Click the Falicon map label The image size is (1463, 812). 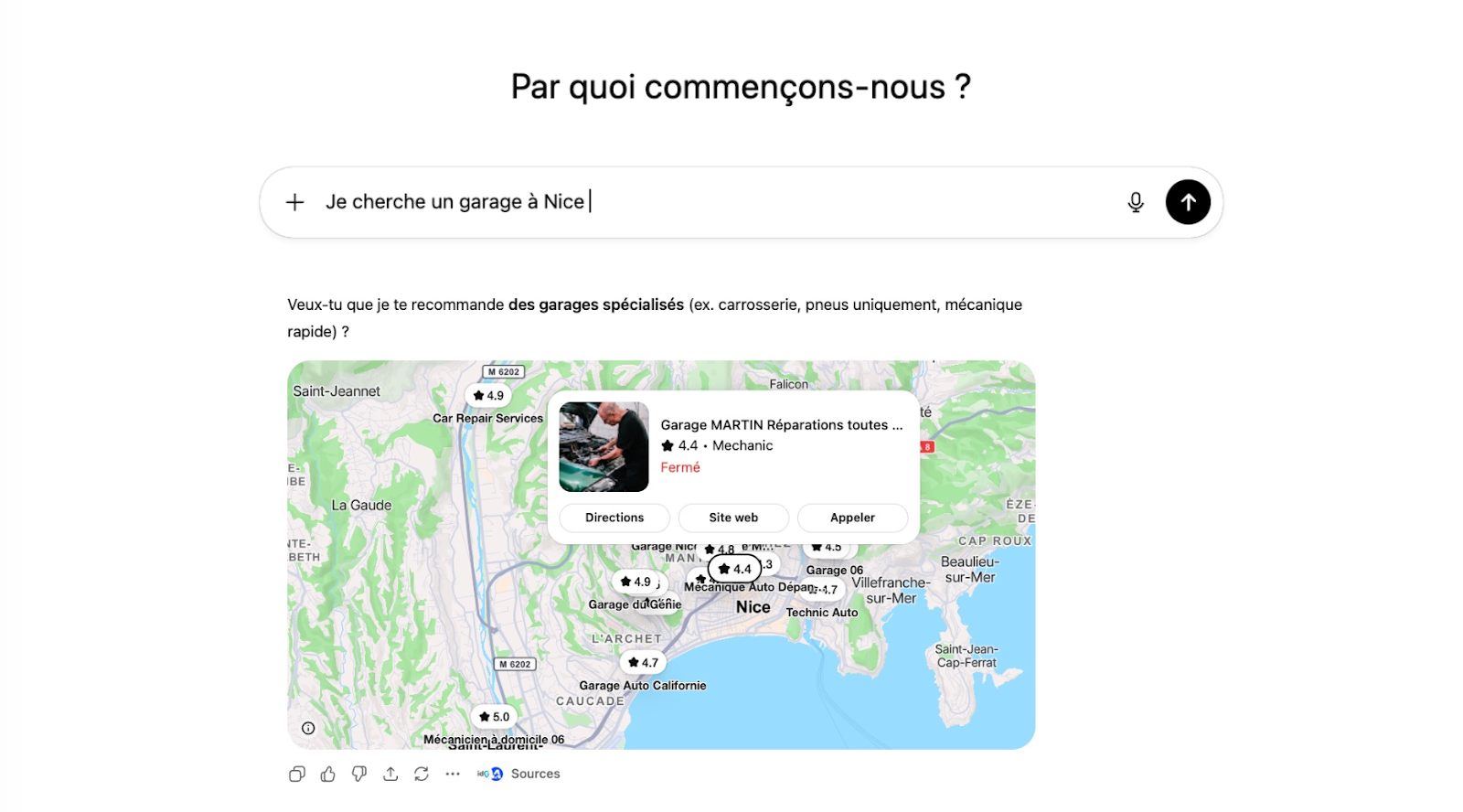tap(789, 384)
